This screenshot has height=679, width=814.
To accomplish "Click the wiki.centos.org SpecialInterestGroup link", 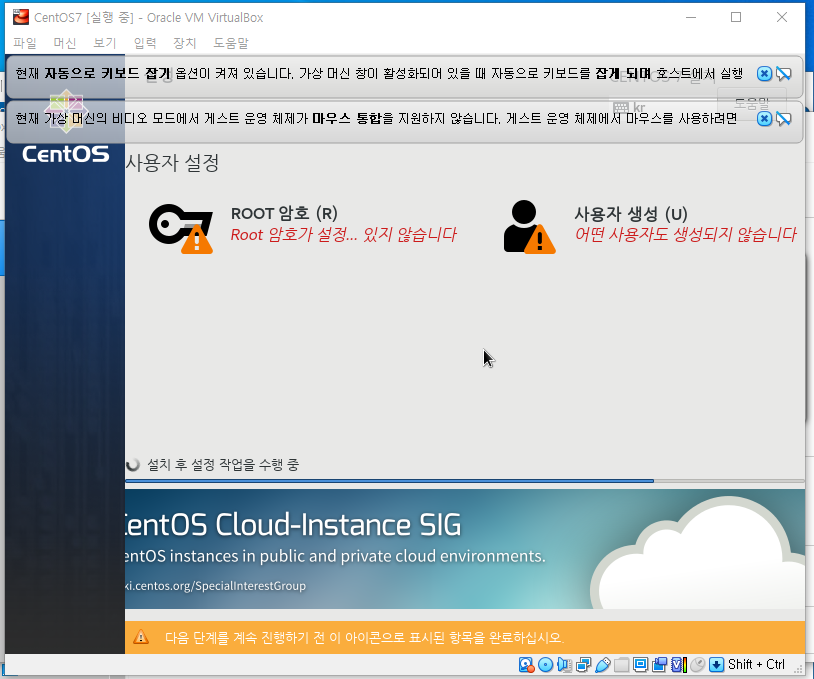I will (x=215, y=586).
